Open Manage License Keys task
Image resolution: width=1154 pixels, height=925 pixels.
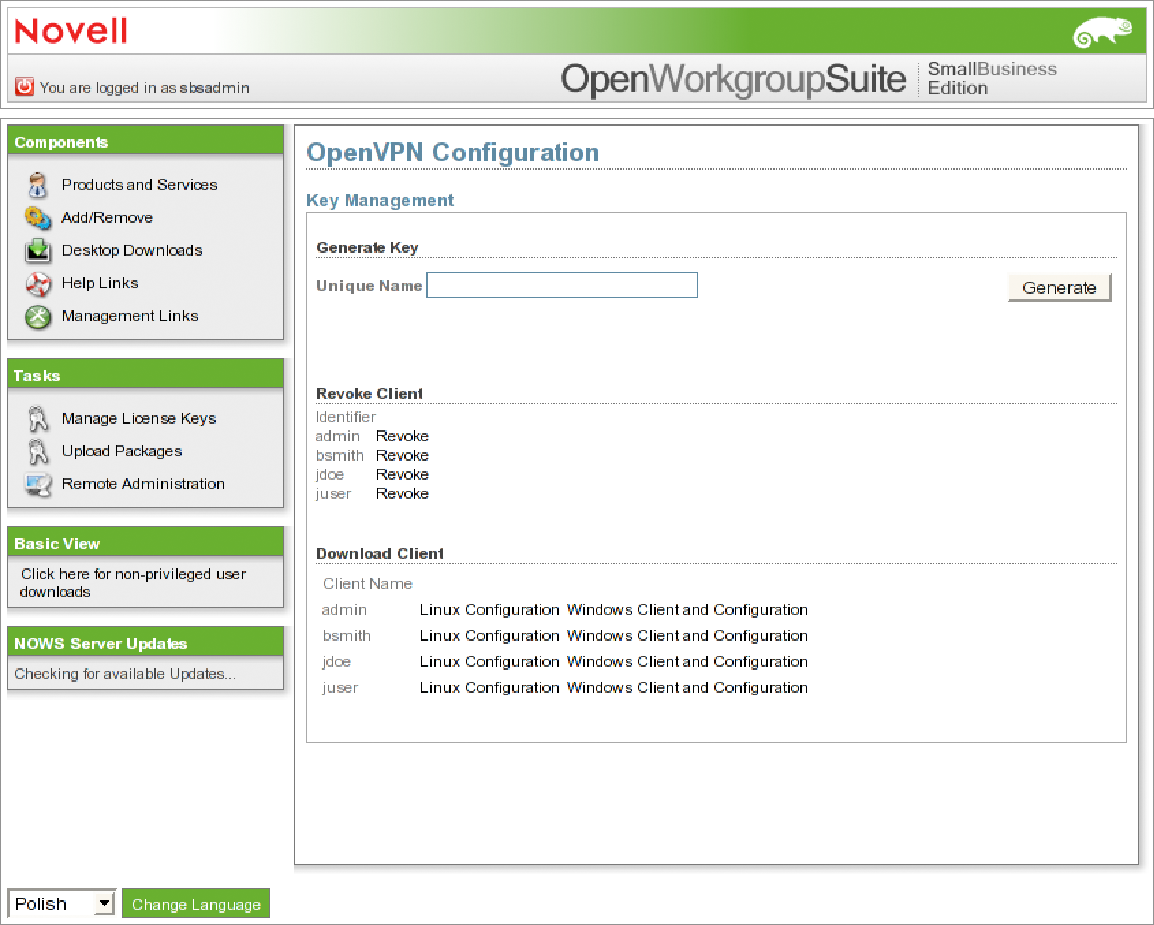139,418
